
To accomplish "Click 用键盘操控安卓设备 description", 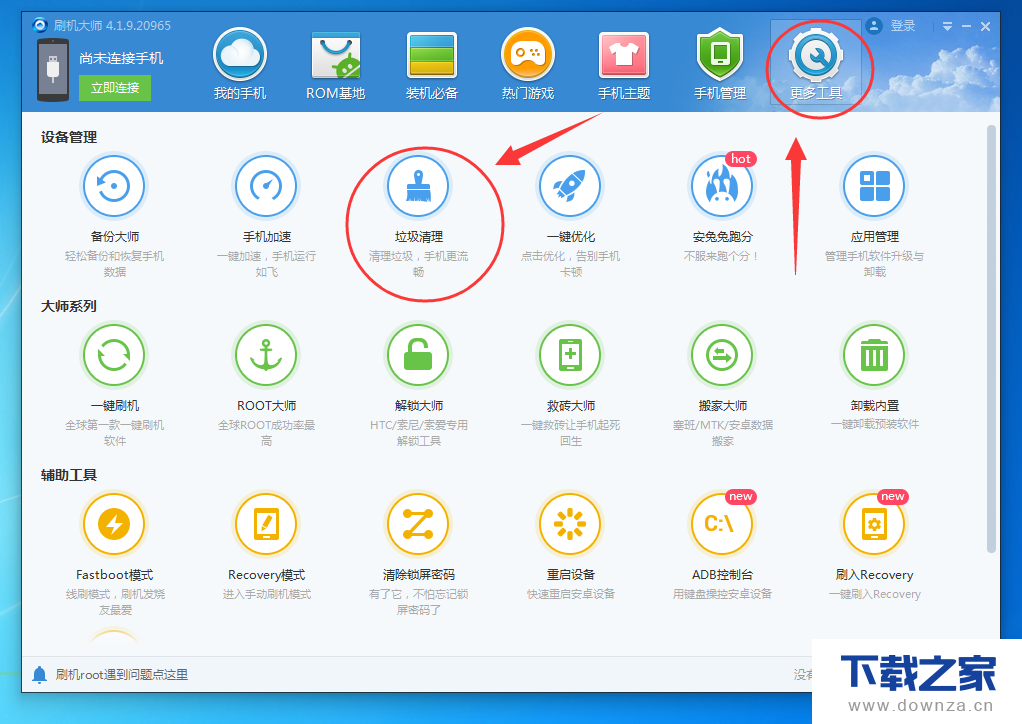I will (722, 594).
